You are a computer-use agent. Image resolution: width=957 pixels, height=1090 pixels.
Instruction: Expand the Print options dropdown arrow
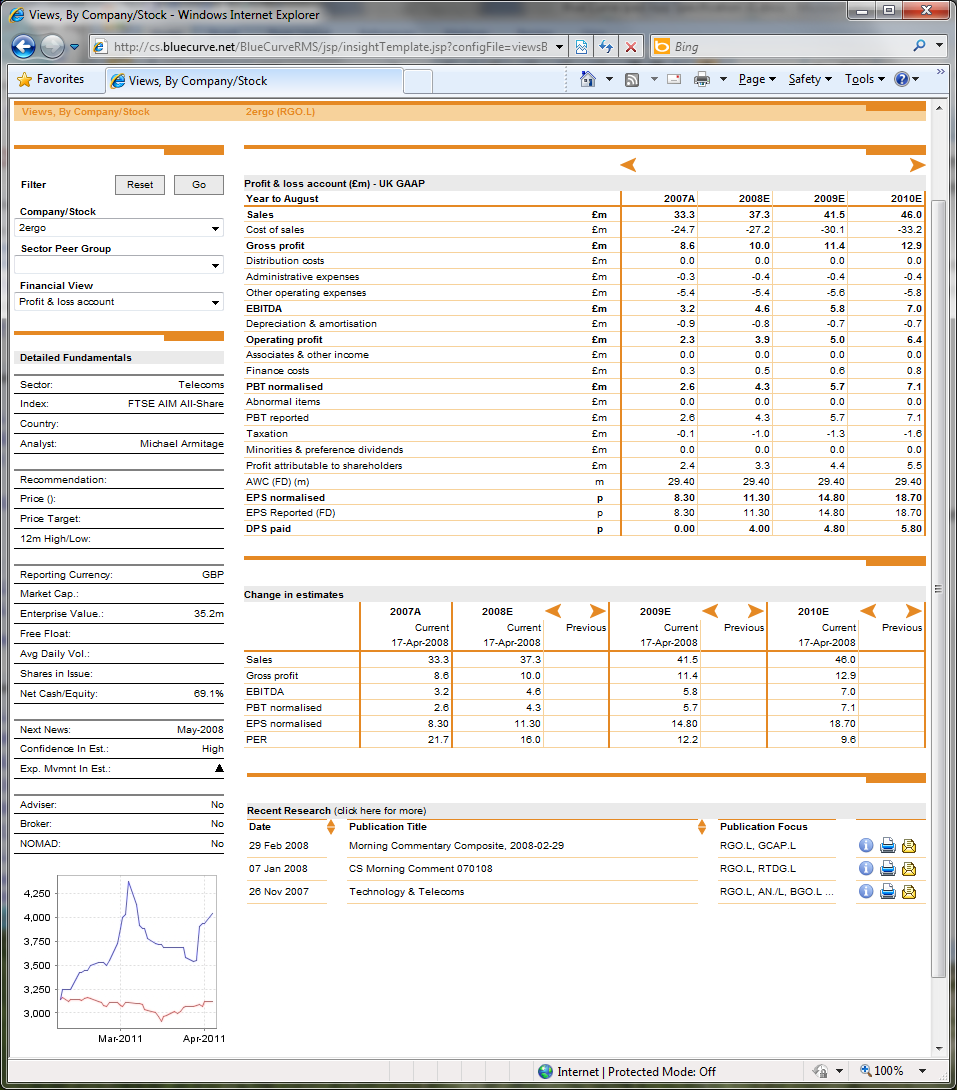click(x=723, y=79)
